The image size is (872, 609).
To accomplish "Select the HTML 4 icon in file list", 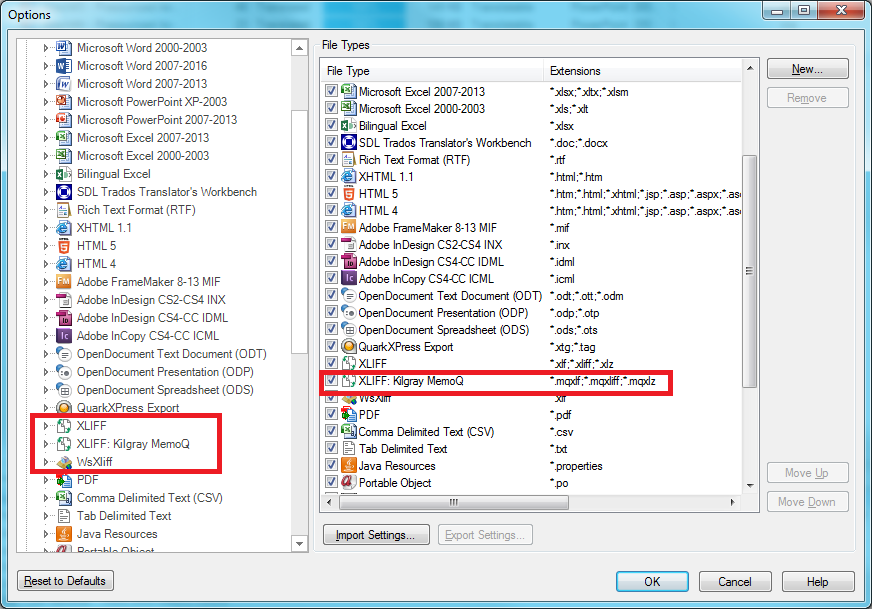I will tap(349, 210).
